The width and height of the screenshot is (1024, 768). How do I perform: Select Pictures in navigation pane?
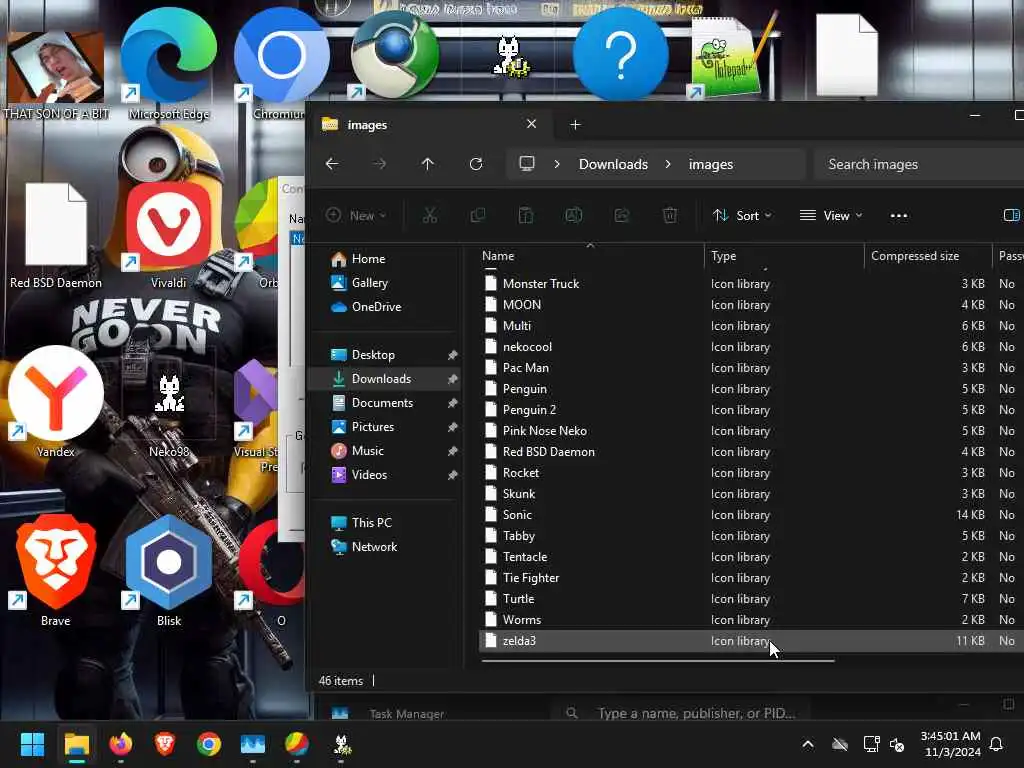point(385,426)
